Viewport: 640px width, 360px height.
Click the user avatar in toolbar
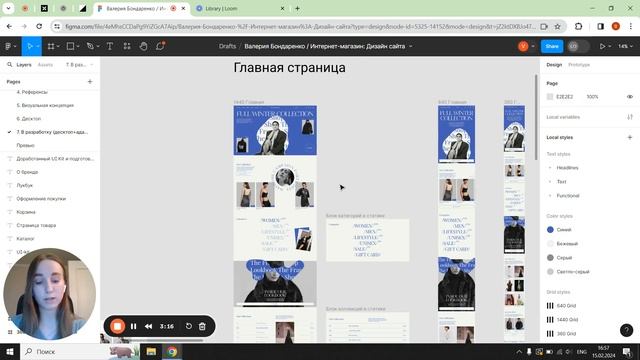pyautogui.click(x=523, y=47)
